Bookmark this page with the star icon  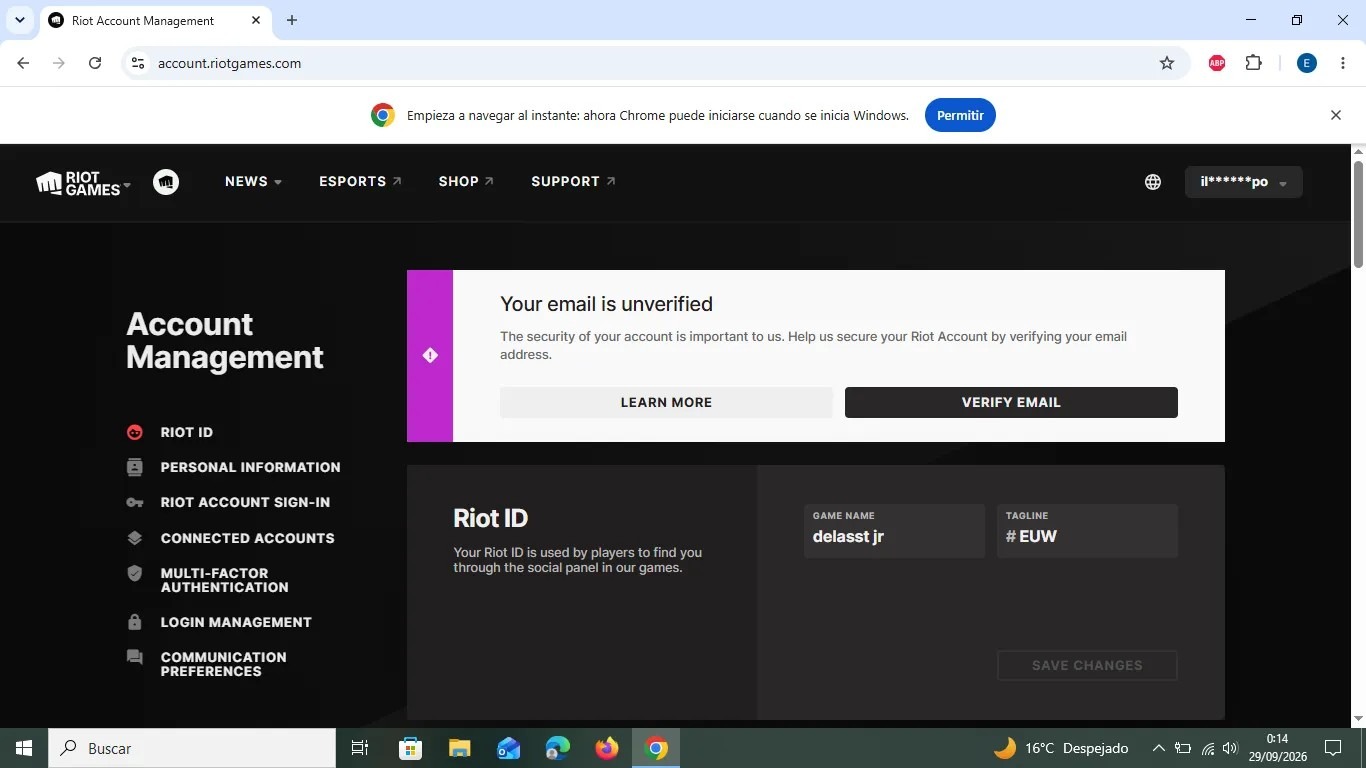coord(1167,63)
